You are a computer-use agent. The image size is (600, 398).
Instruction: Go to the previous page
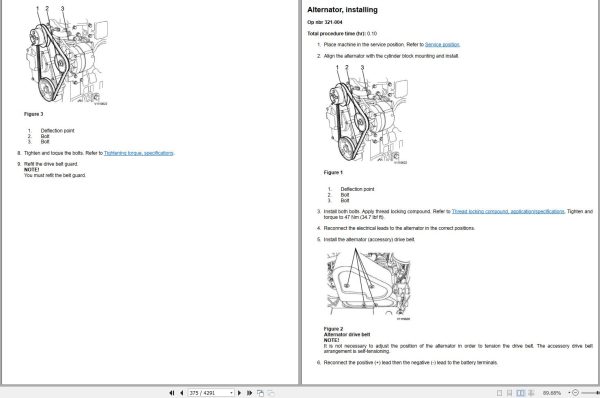point(181,393)
